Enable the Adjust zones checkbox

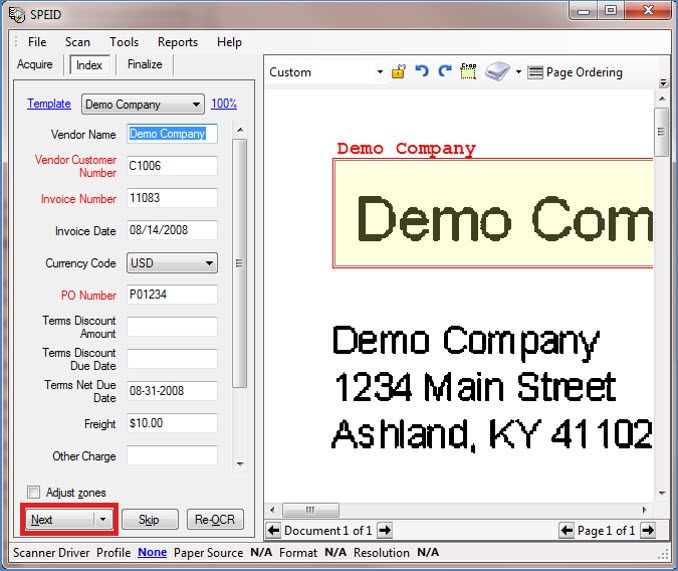pos(34,492)
